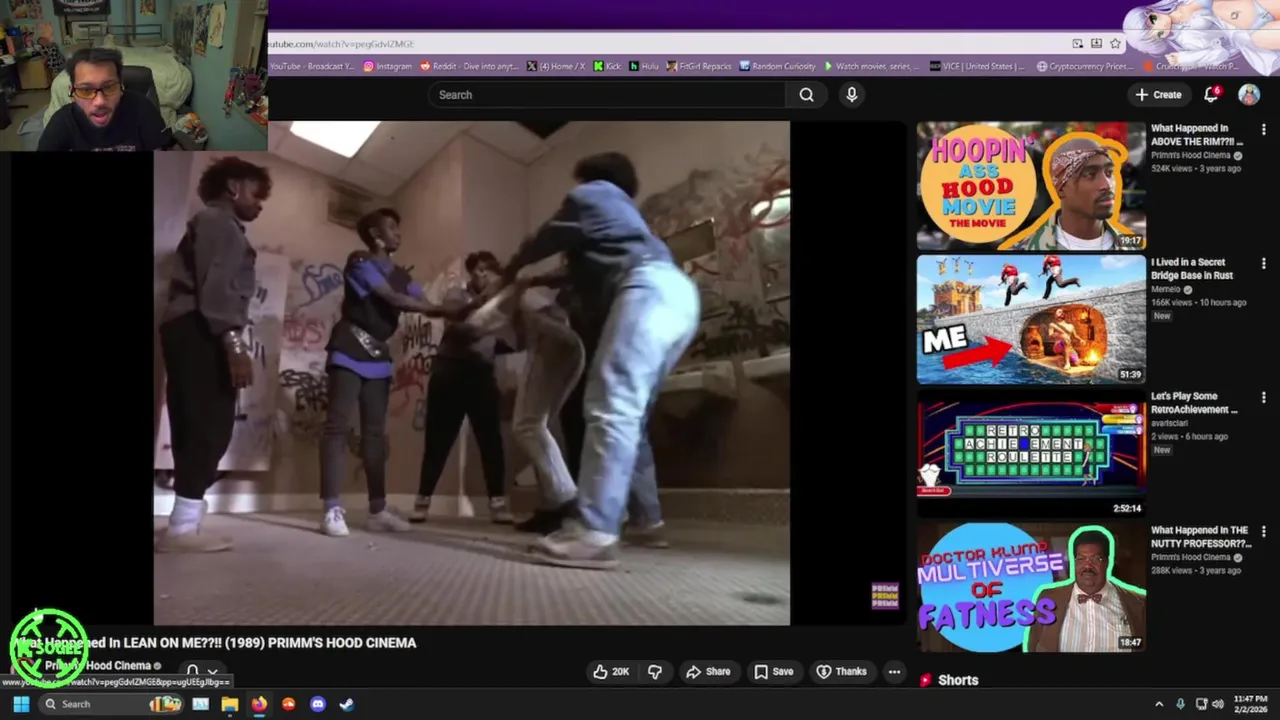Open the Reddit bookmark
Screen dimensions: 1280x720
coord(469,66)
